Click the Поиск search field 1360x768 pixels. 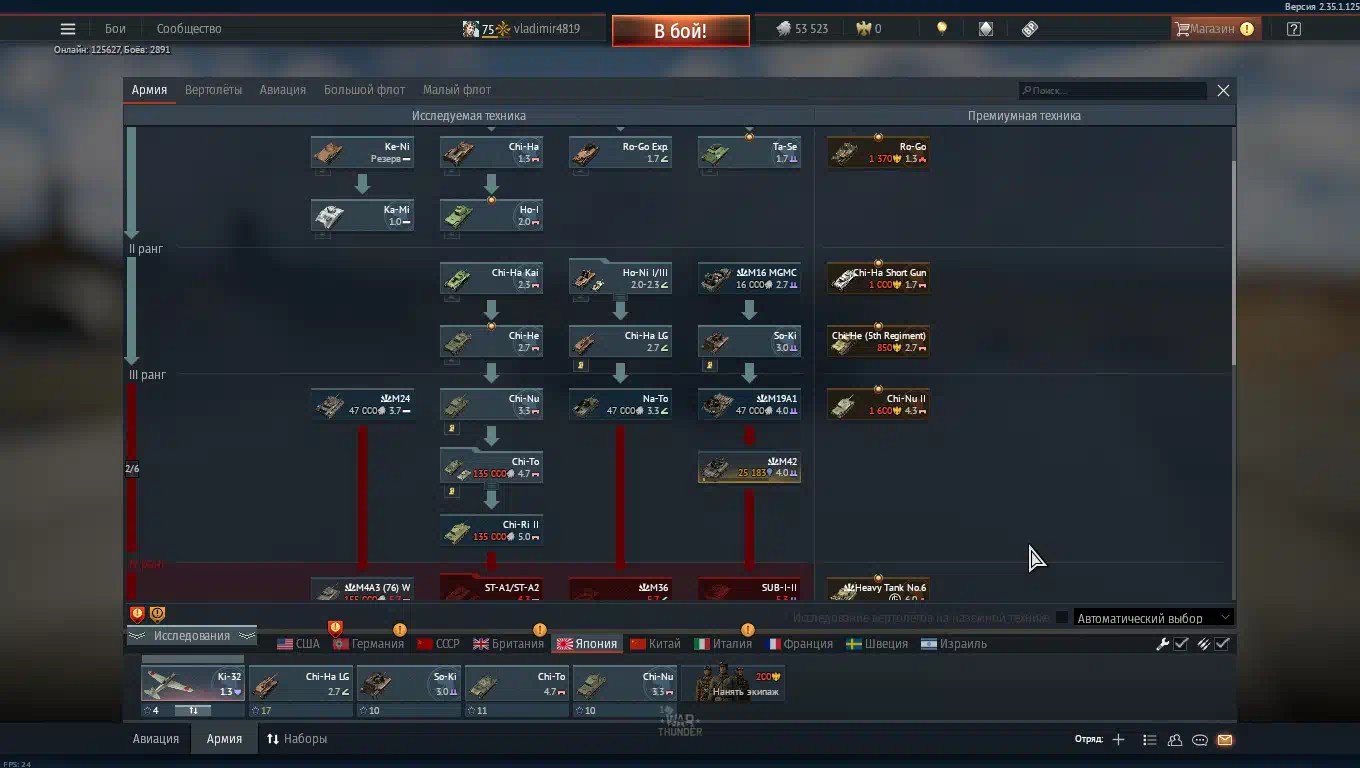(1113, 90)
